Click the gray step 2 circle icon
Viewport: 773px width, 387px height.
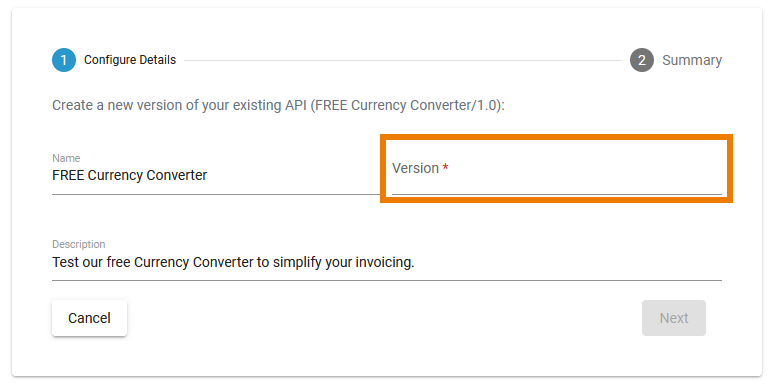(642, 60)
